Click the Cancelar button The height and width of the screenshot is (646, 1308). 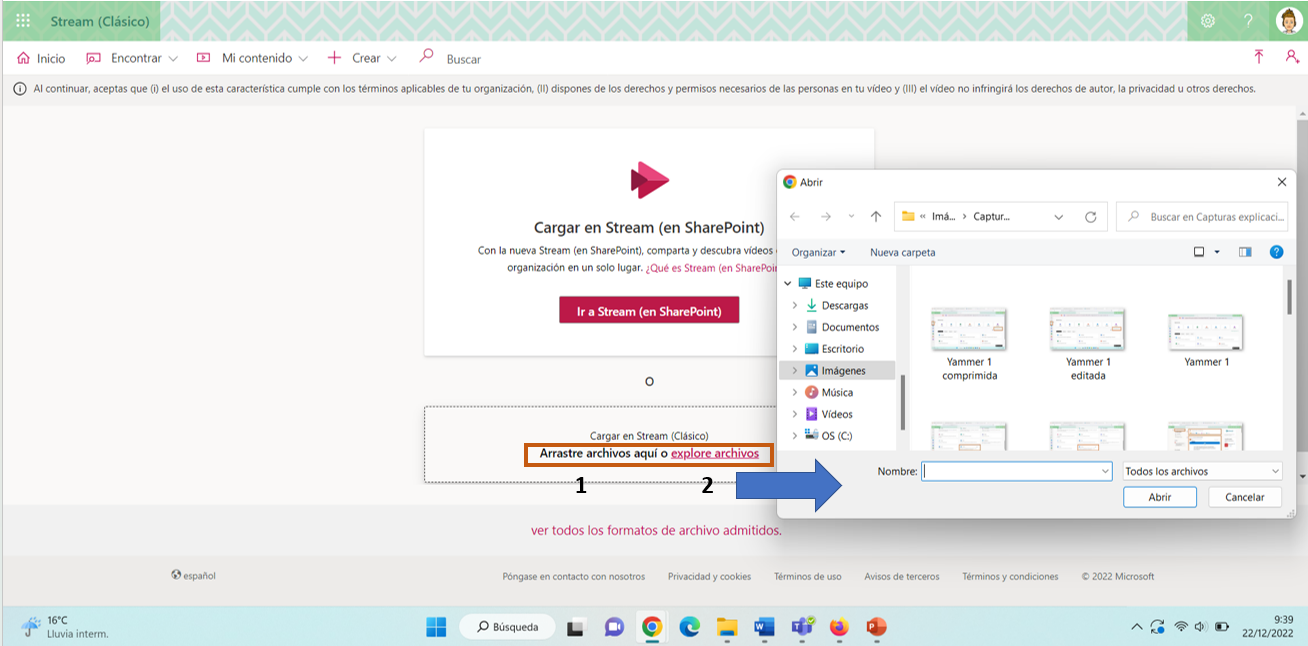pyautogui.click(x=1245, y=497)
